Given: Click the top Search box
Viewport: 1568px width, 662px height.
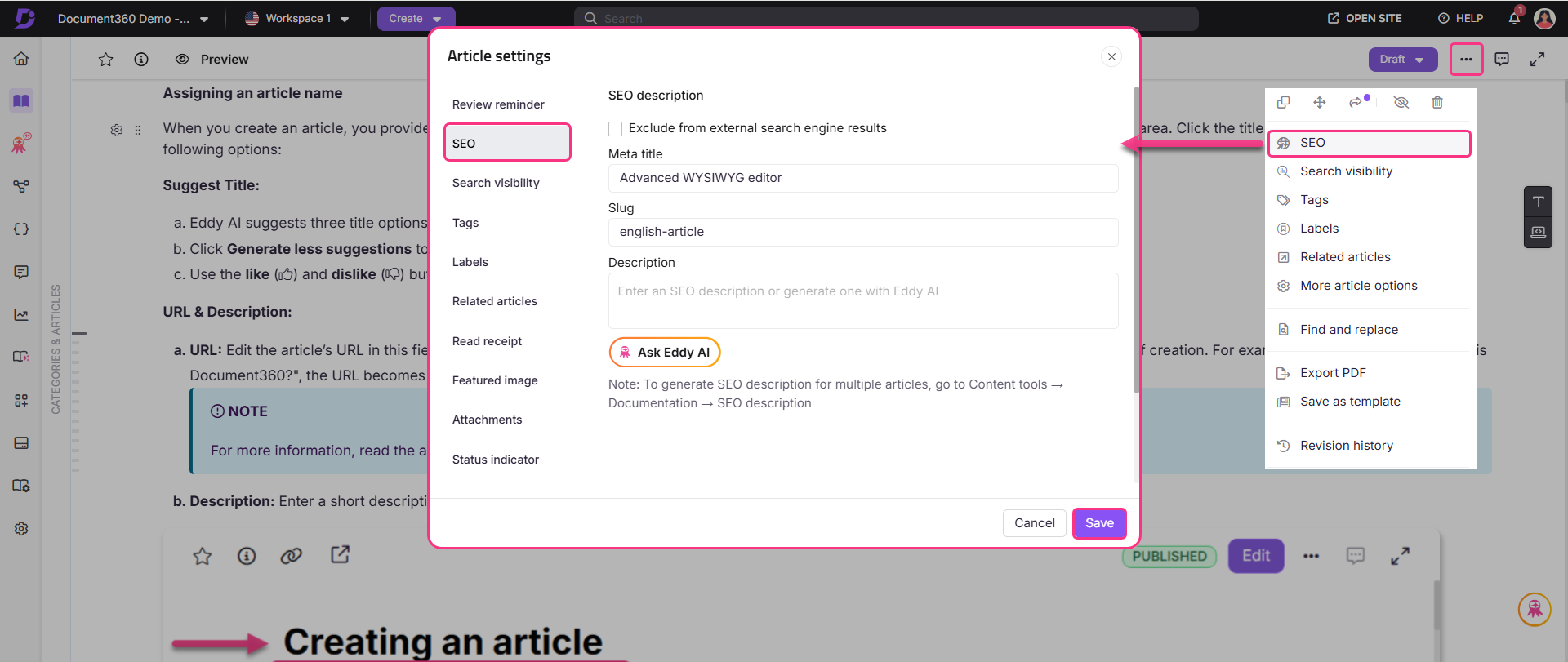Looking at the screenshot, I should [886, 18].
